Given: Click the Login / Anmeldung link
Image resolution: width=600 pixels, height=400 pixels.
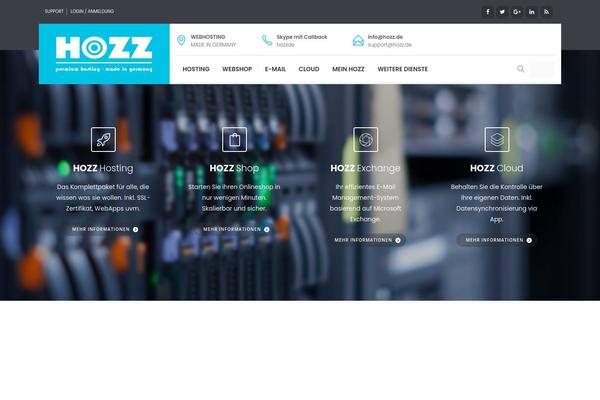Looking at the screenshot, I should point(92,11).
